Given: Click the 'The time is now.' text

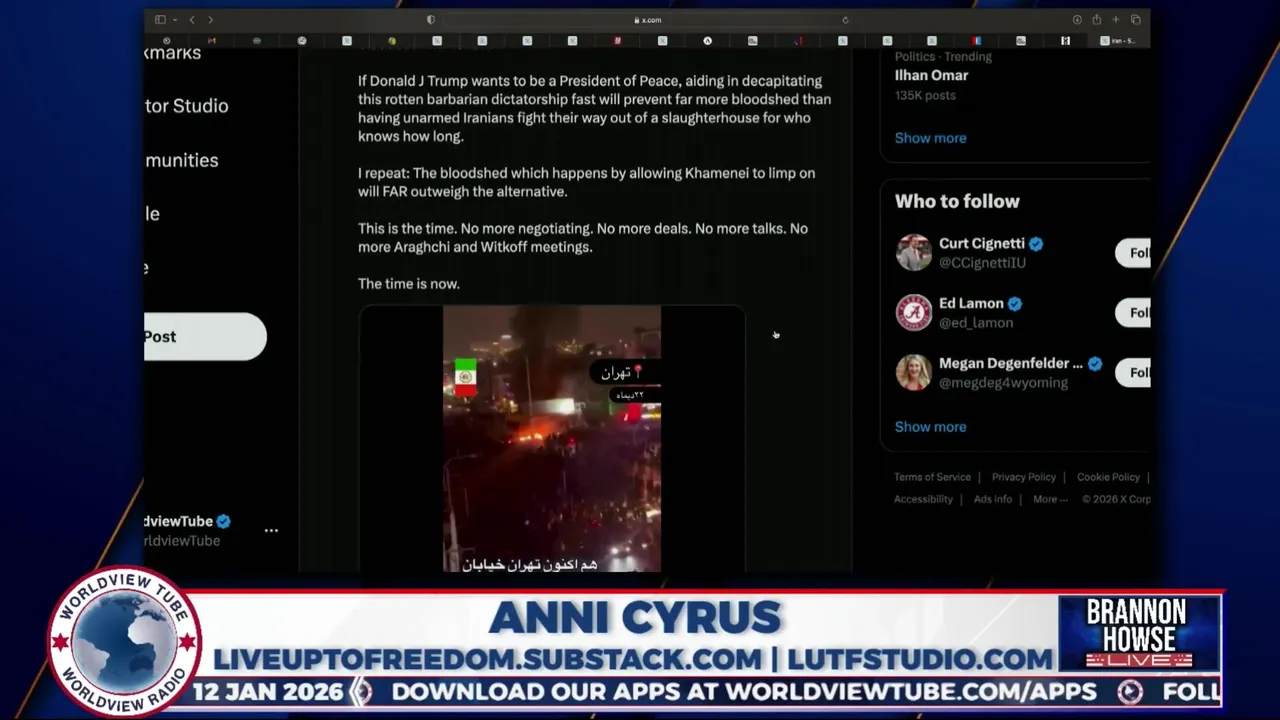Looking at the screenshot, I should point(409,284).
